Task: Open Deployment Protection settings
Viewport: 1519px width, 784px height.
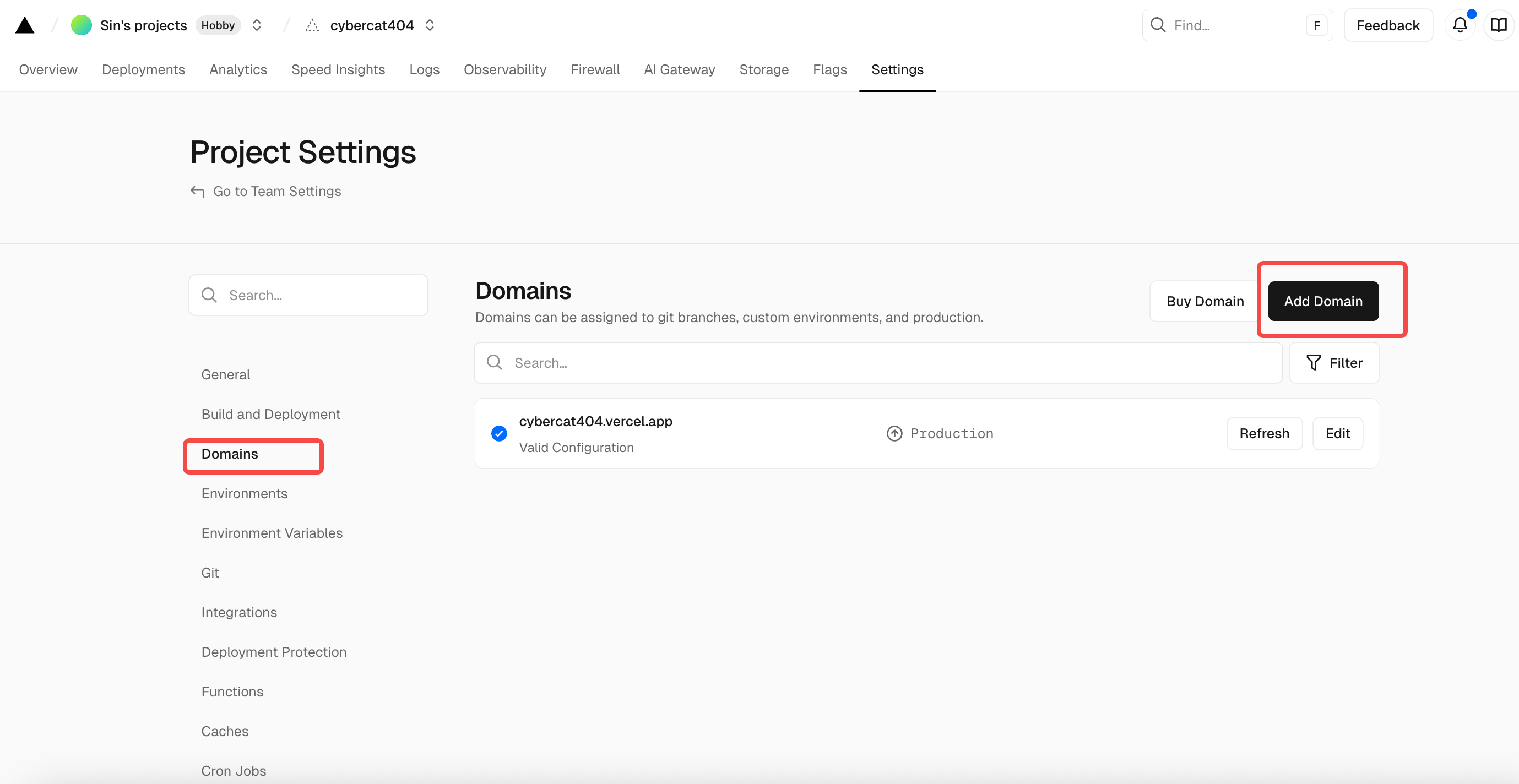Action: click(274, 652)
